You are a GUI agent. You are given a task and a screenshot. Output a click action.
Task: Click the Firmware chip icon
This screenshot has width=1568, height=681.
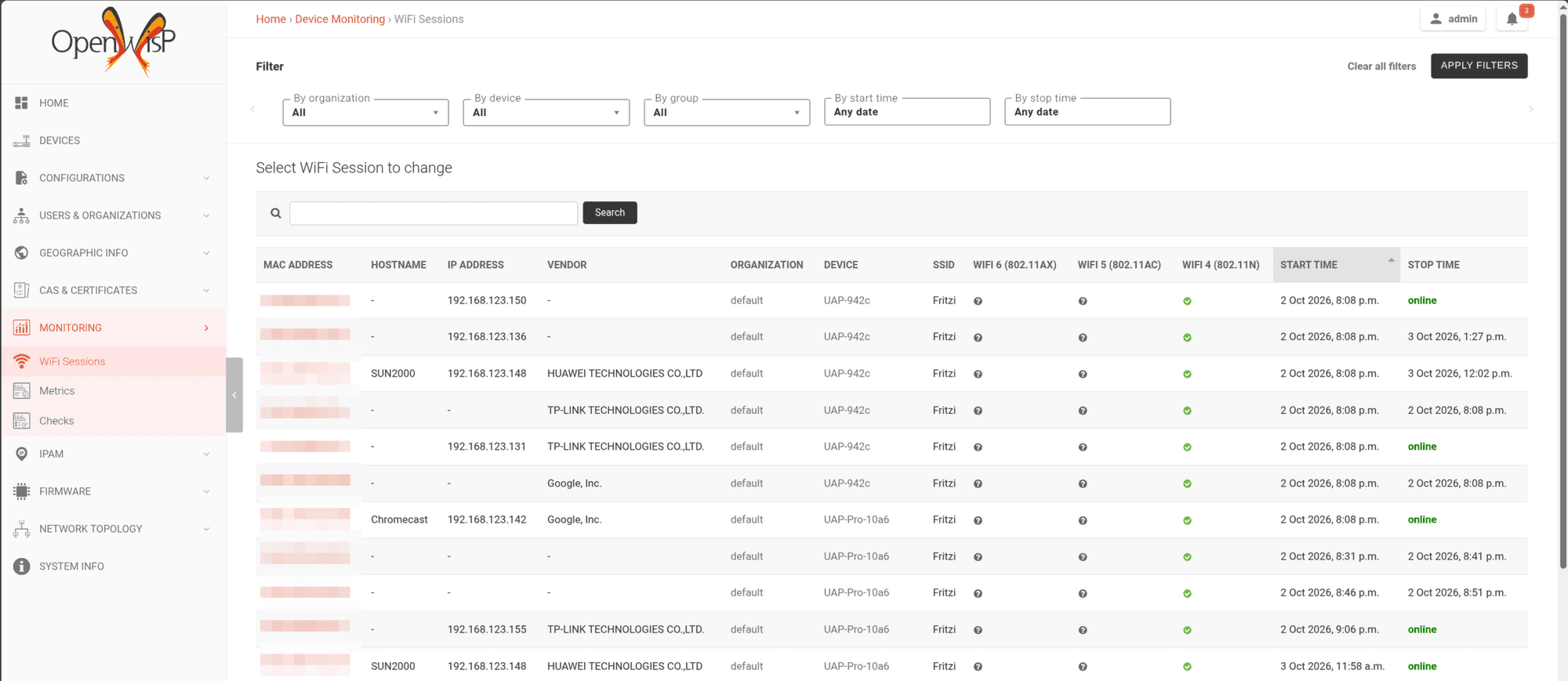tap(21, 491)
